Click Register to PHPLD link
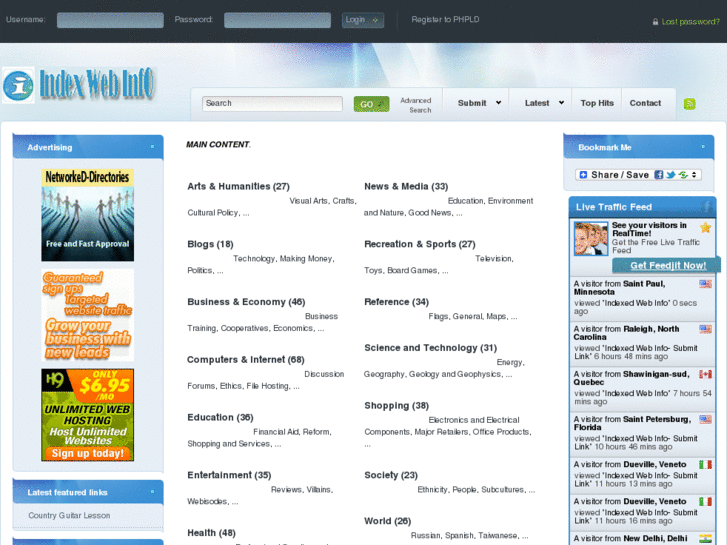Viewport: 727px width, 545px height. pyautogui.click(x=445, y=19)
